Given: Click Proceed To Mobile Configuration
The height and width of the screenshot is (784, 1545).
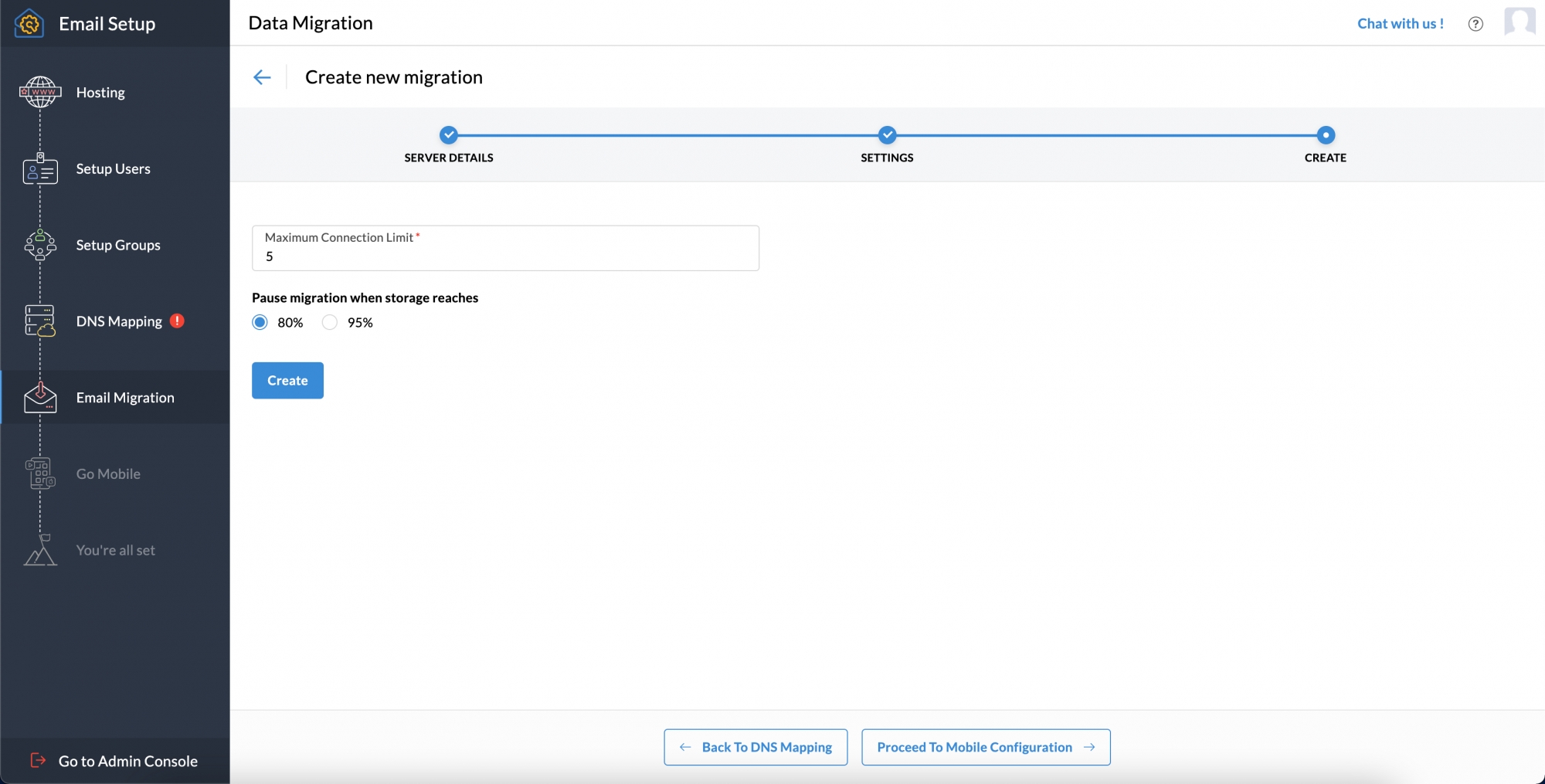Looking at the screenshot, I should click(x=986, y=747).
